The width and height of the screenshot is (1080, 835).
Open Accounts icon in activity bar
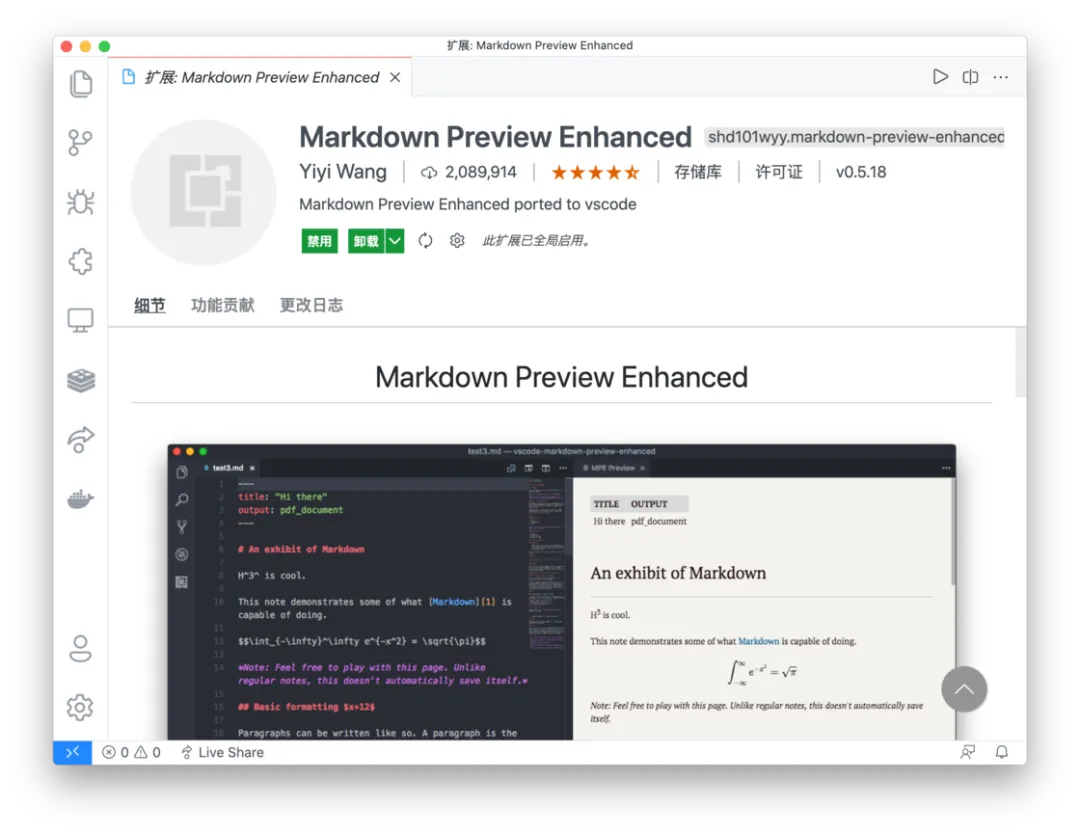pos(81,648)
